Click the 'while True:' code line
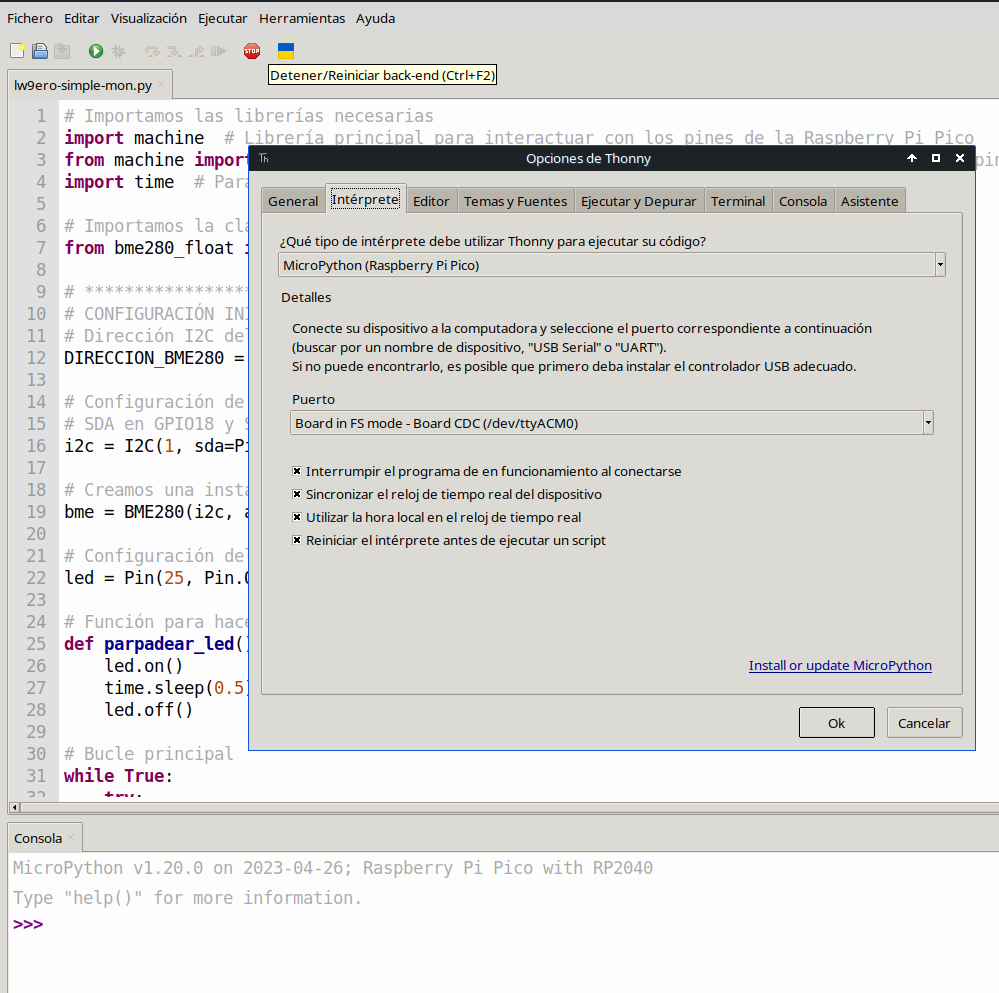The image size is (999, 993). (x=119, y=776)
